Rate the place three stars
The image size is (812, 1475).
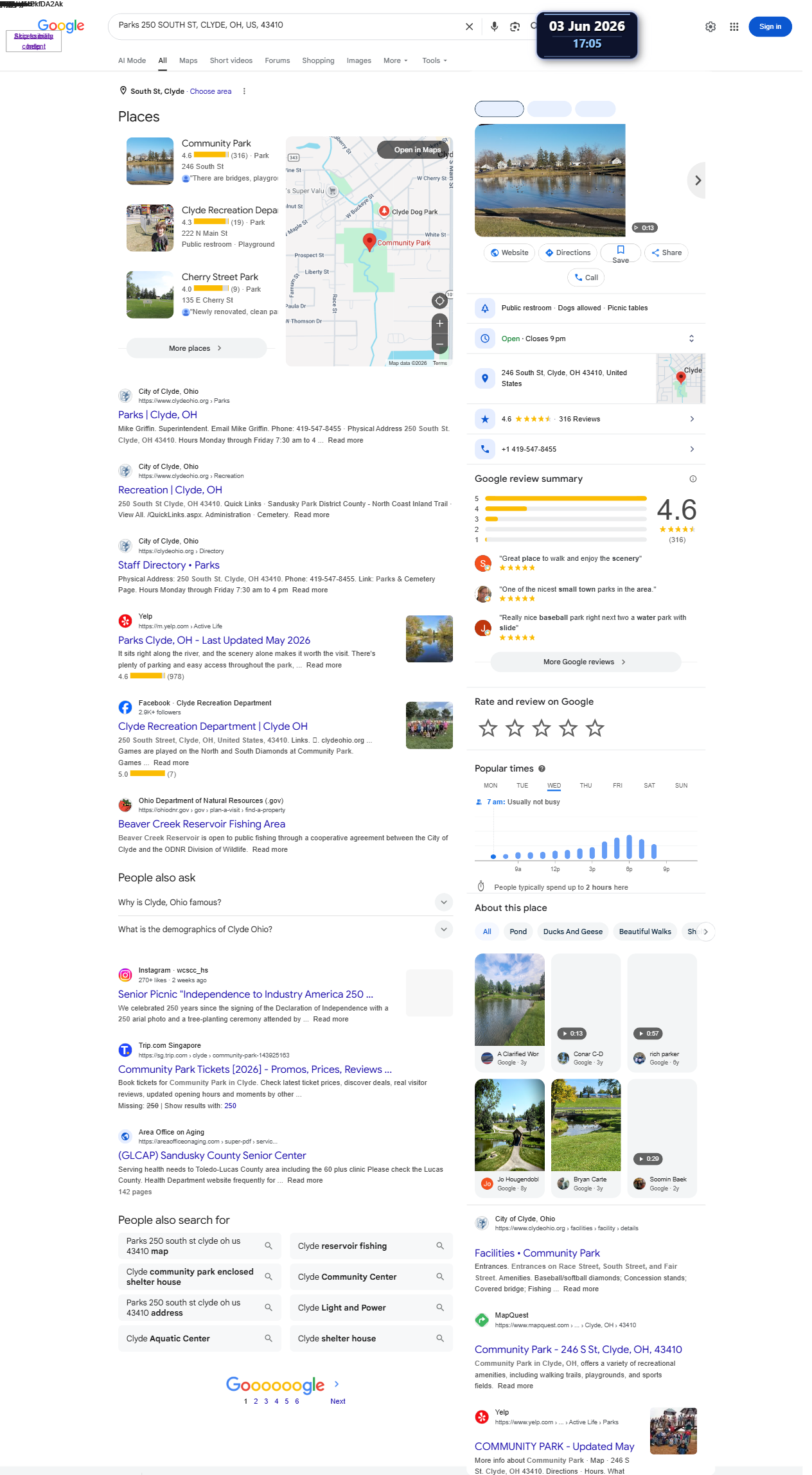pyautogui.click(x=542, y=728)
